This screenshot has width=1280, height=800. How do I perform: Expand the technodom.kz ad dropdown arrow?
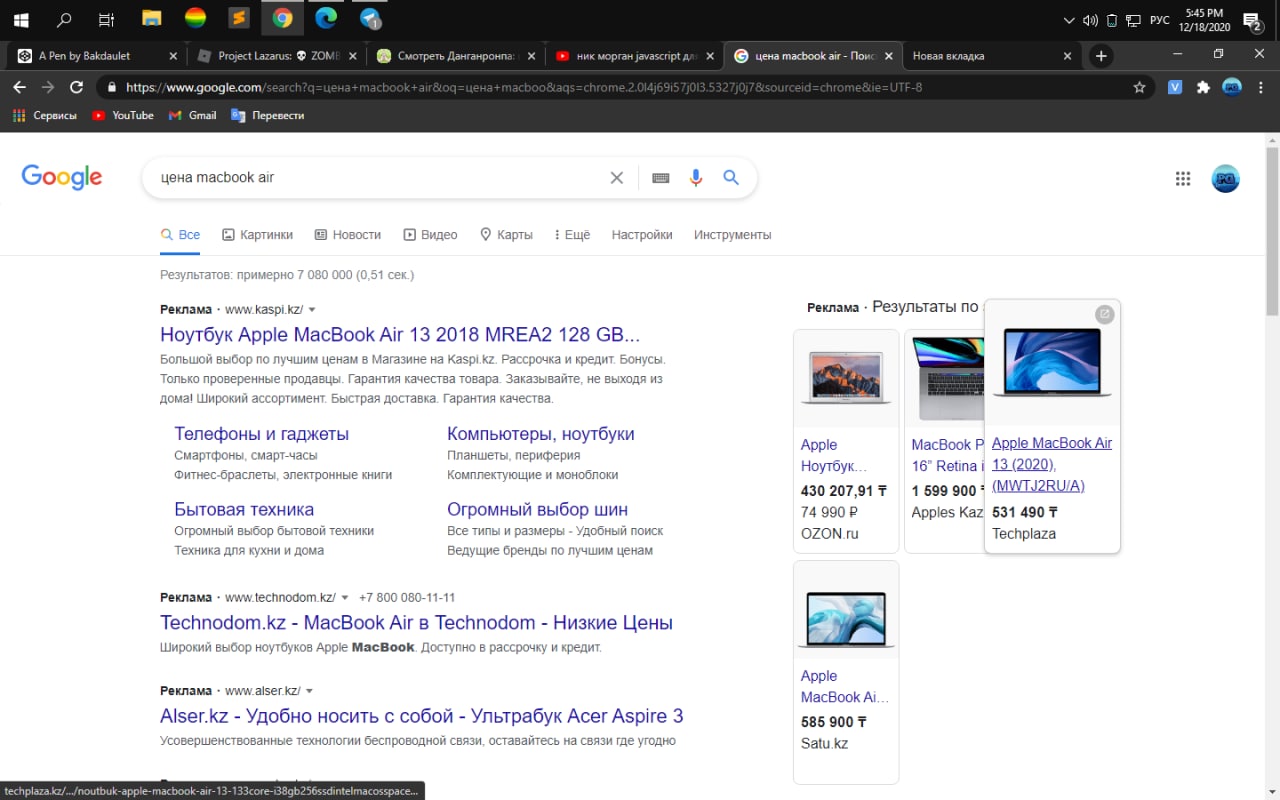(x=345, y=598)
